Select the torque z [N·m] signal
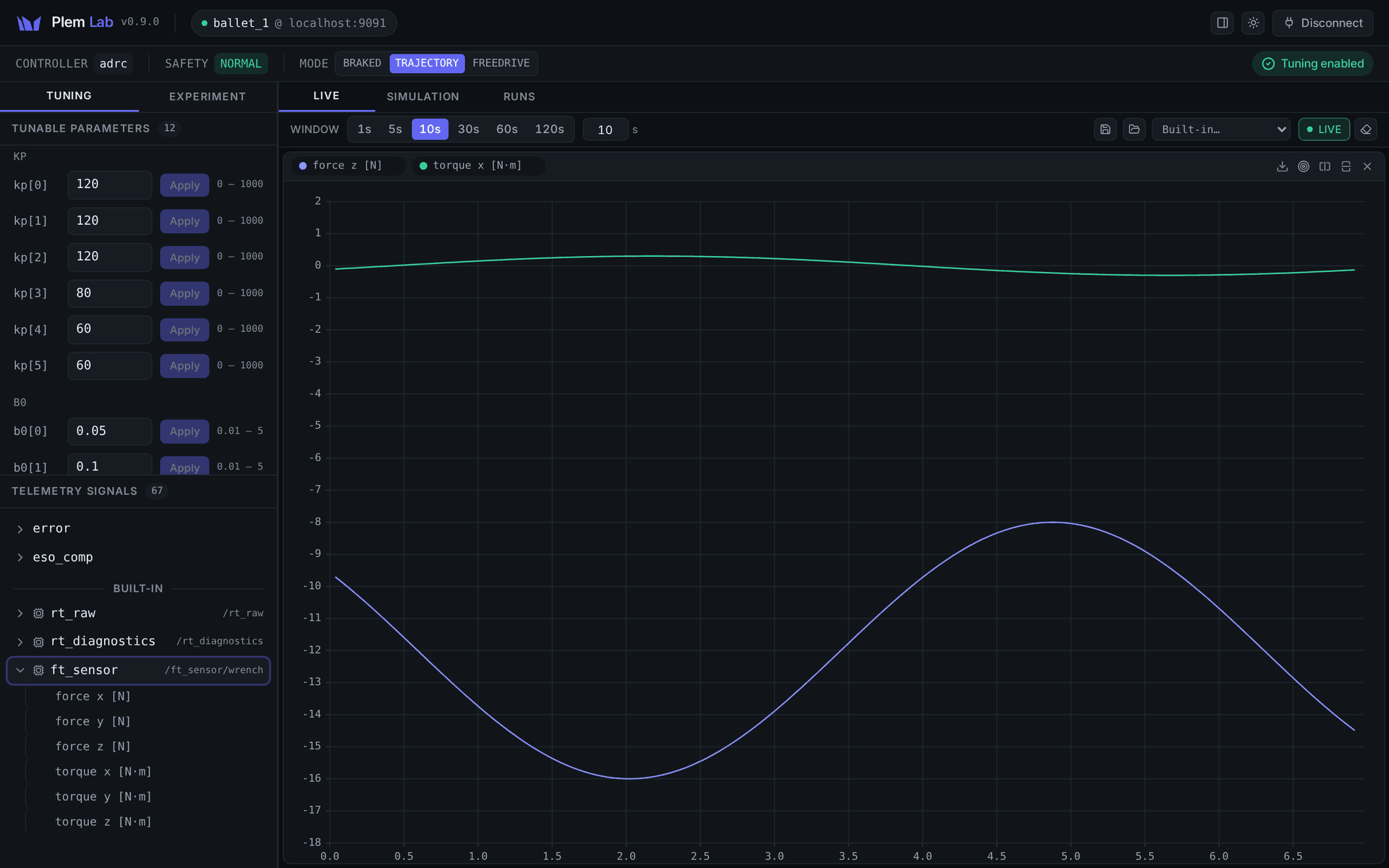Screen dimensions: 1389x868 103,822
